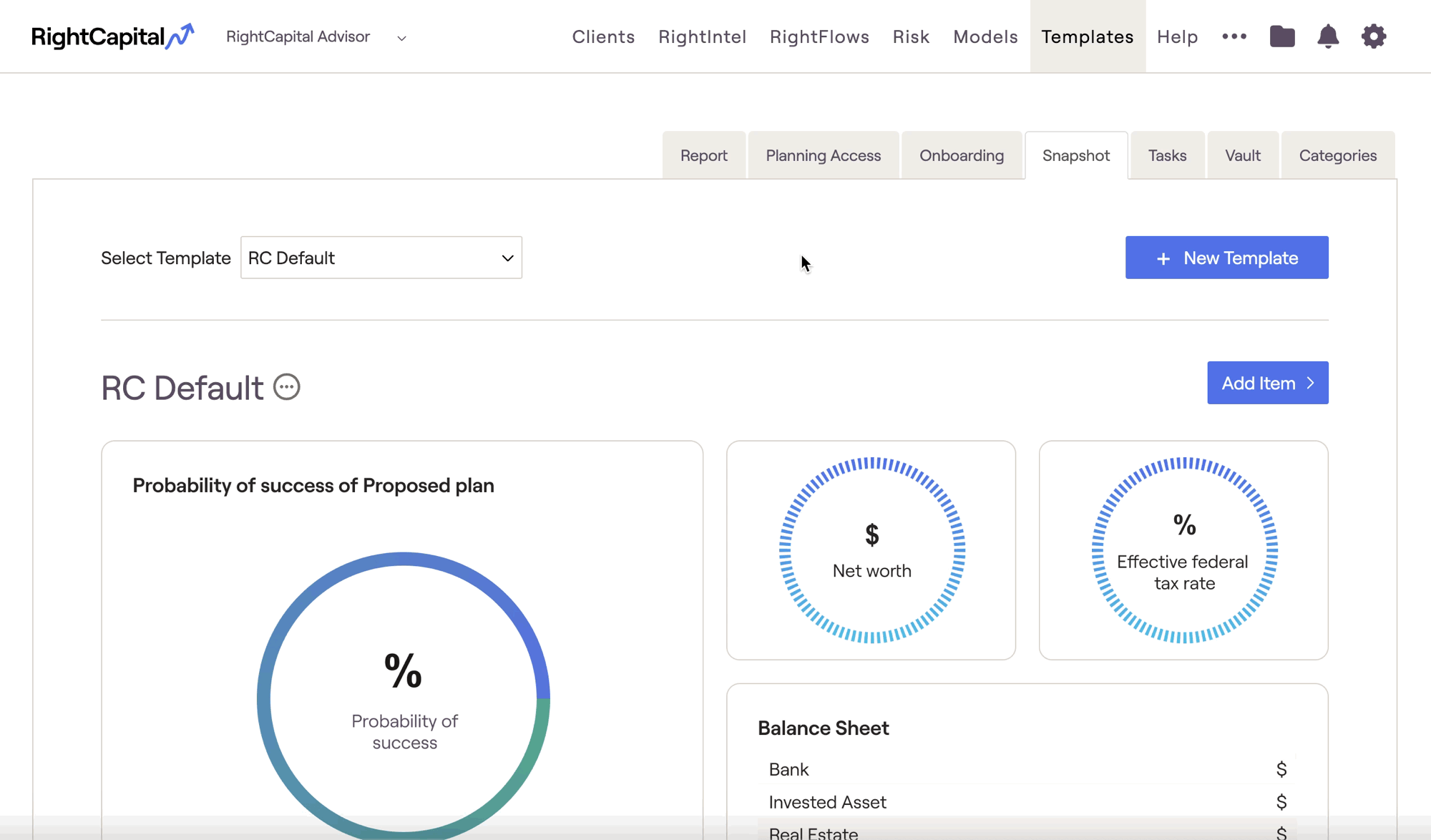Image resolution: width=1431 pixels, height=840 pixels.
Task: Click the Select Template label
Action: click(x=166, y=258)
